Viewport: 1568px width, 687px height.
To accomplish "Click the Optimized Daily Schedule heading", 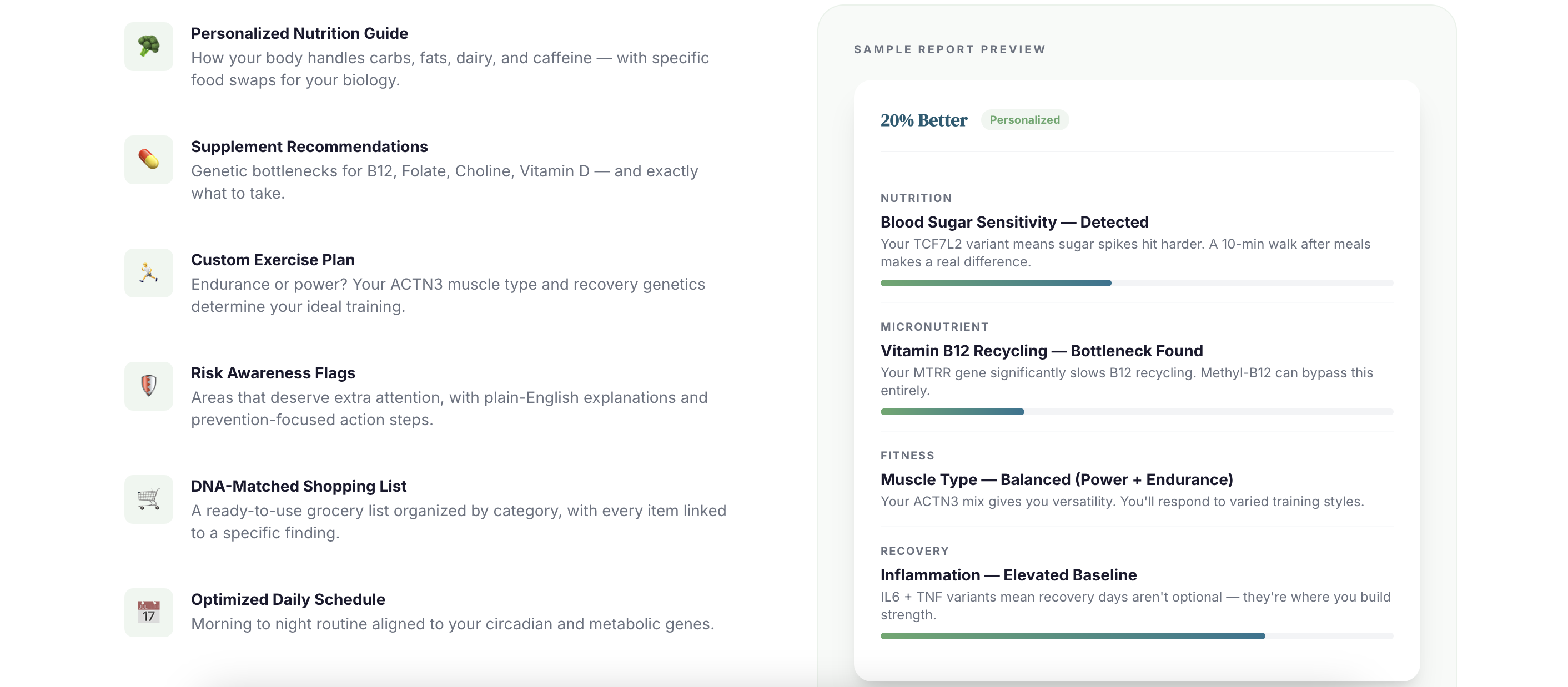I will tap(288, 599).
